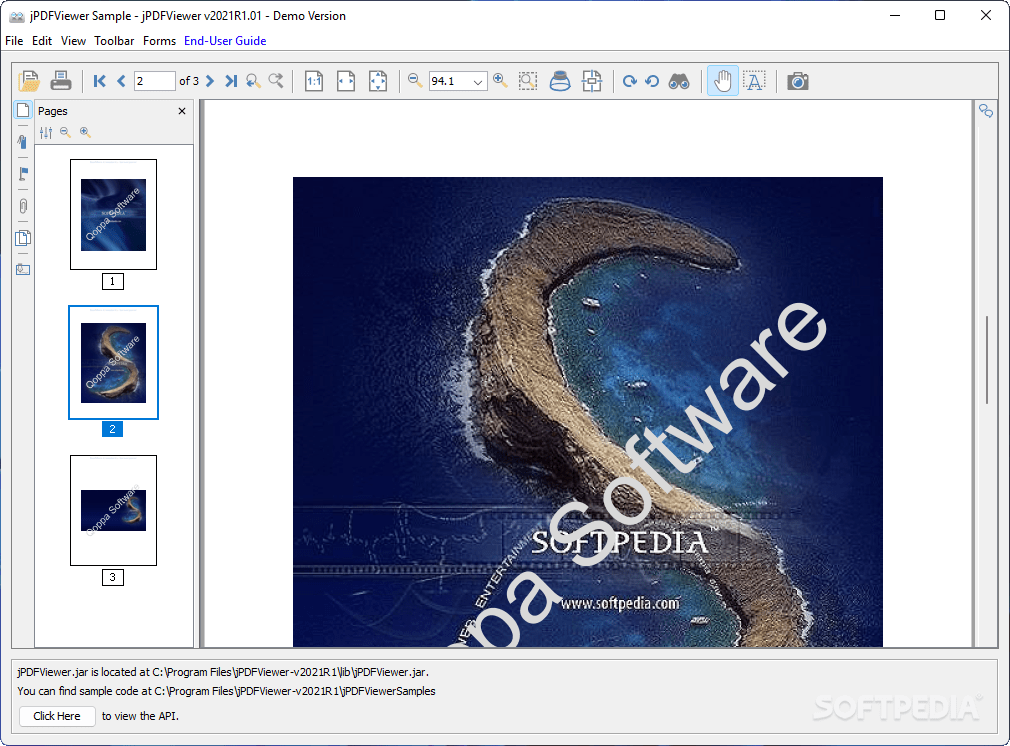
Task: Open the loupe tool
Action: 560,81
